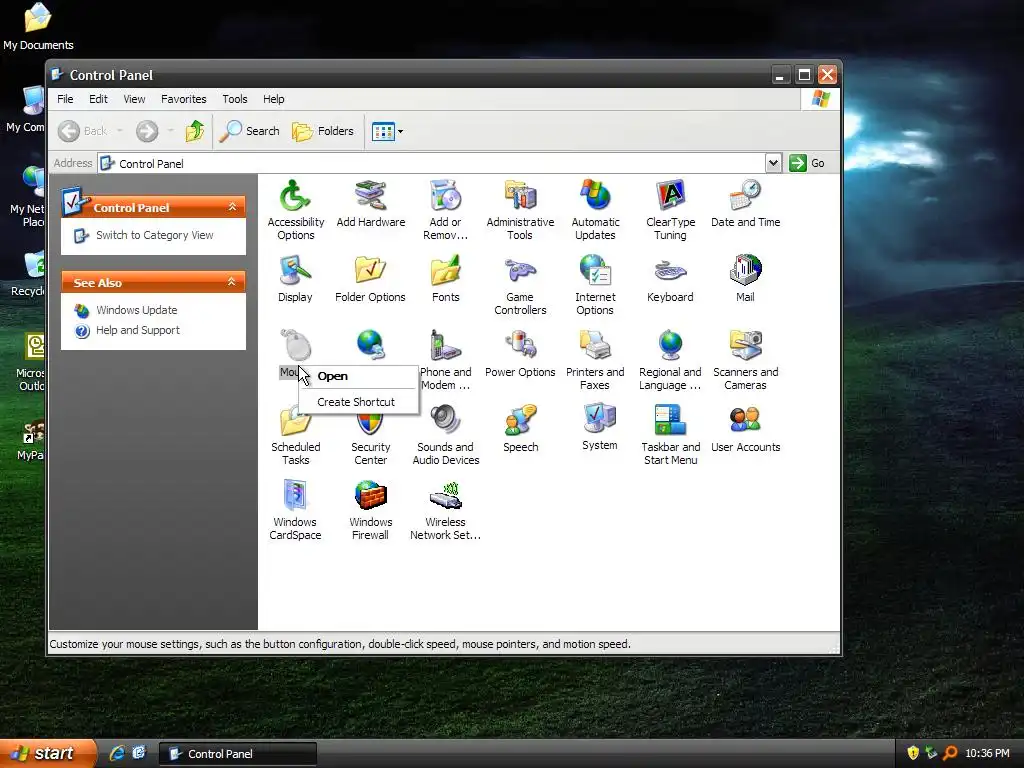Open the View menu
1024x768 pixels.
click(135, 99)
